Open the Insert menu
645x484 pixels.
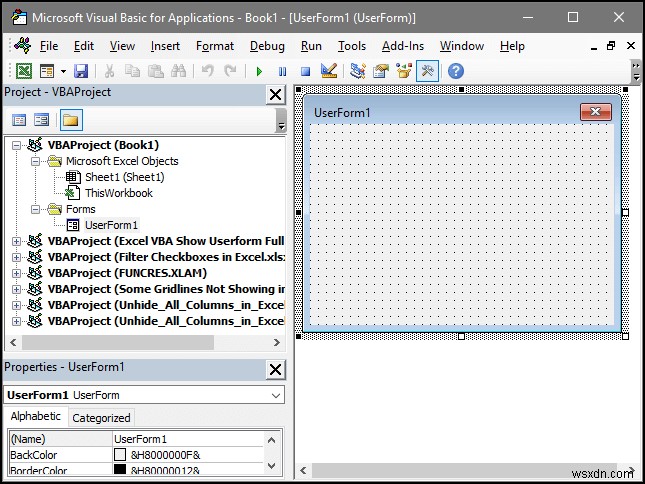(x=165, y=46)
